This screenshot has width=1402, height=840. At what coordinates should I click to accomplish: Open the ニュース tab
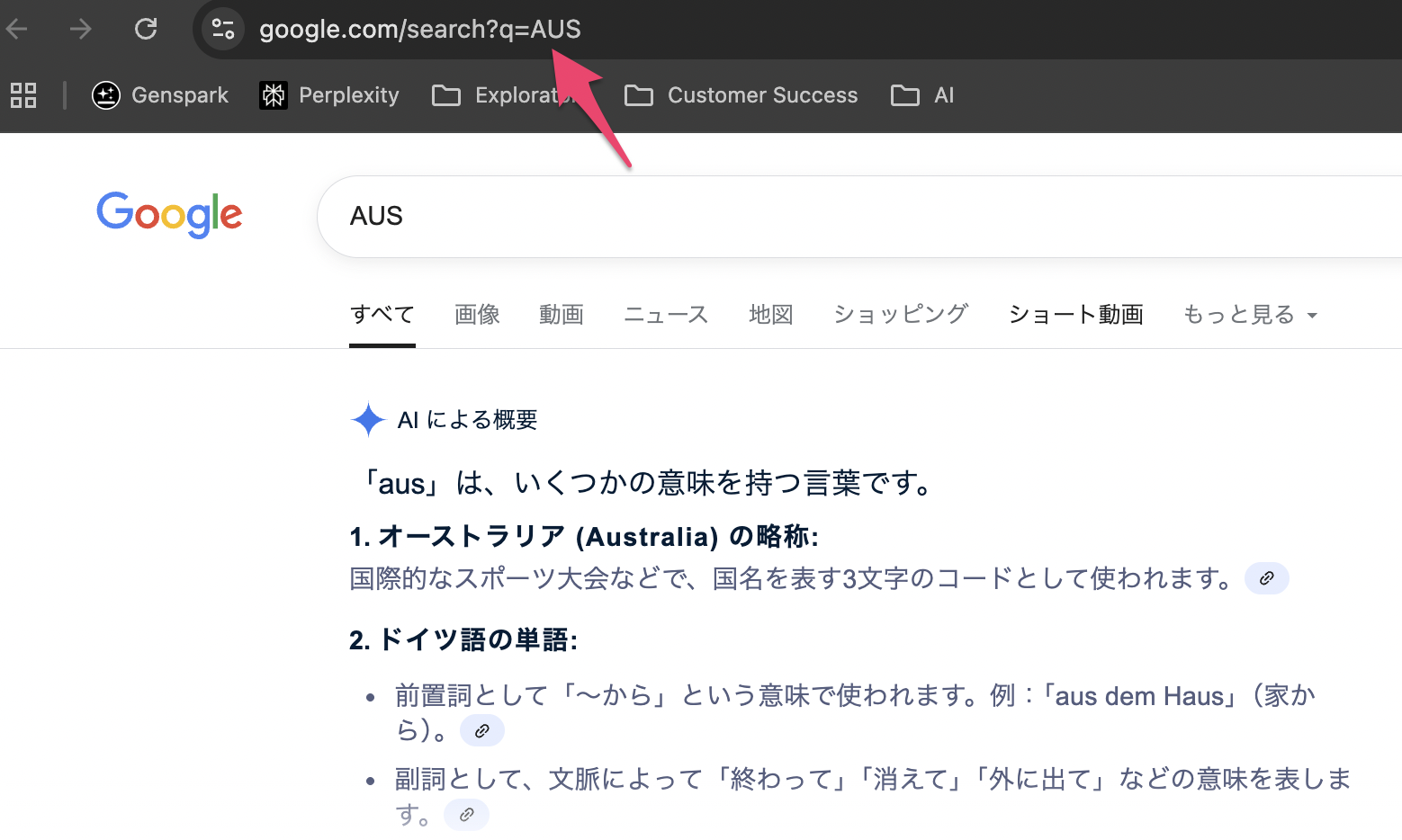click(666, 315)
